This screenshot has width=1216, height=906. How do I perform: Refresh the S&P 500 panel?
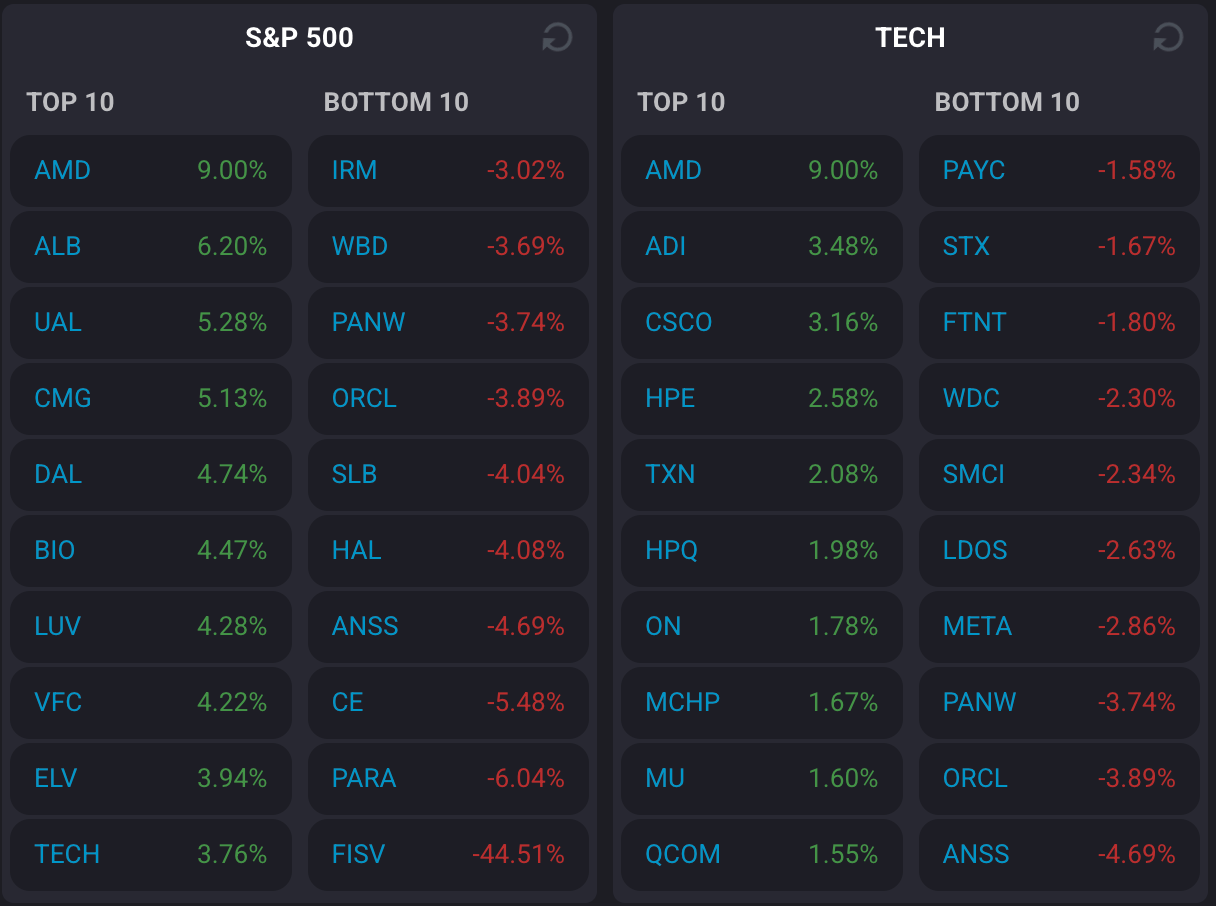click(x=556, y=38)
